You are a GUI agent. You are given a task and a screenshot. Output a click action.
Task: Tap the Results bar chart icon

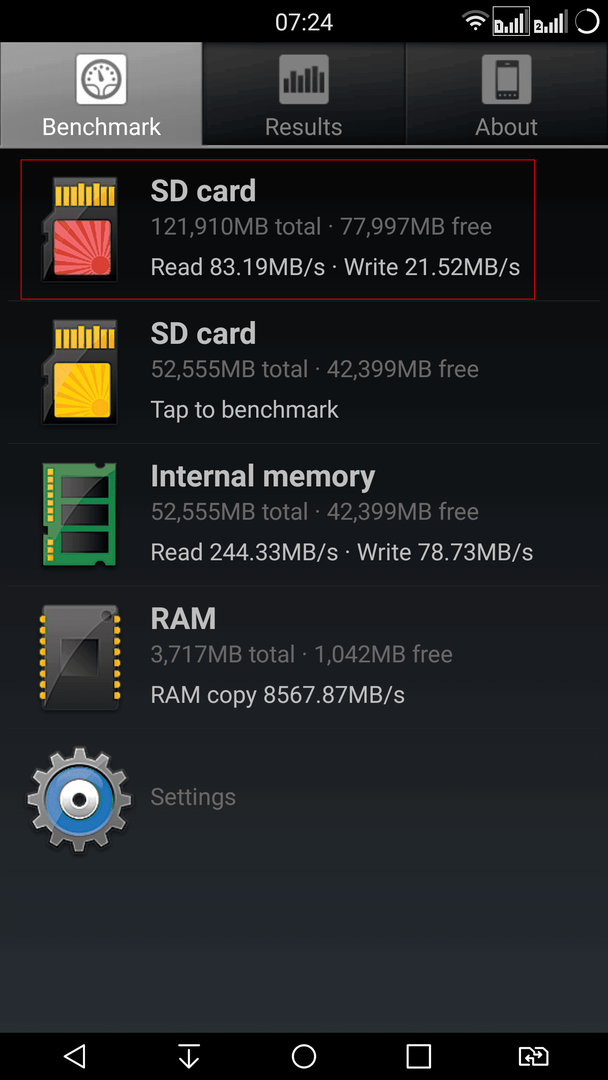click(x=304, y=79)
